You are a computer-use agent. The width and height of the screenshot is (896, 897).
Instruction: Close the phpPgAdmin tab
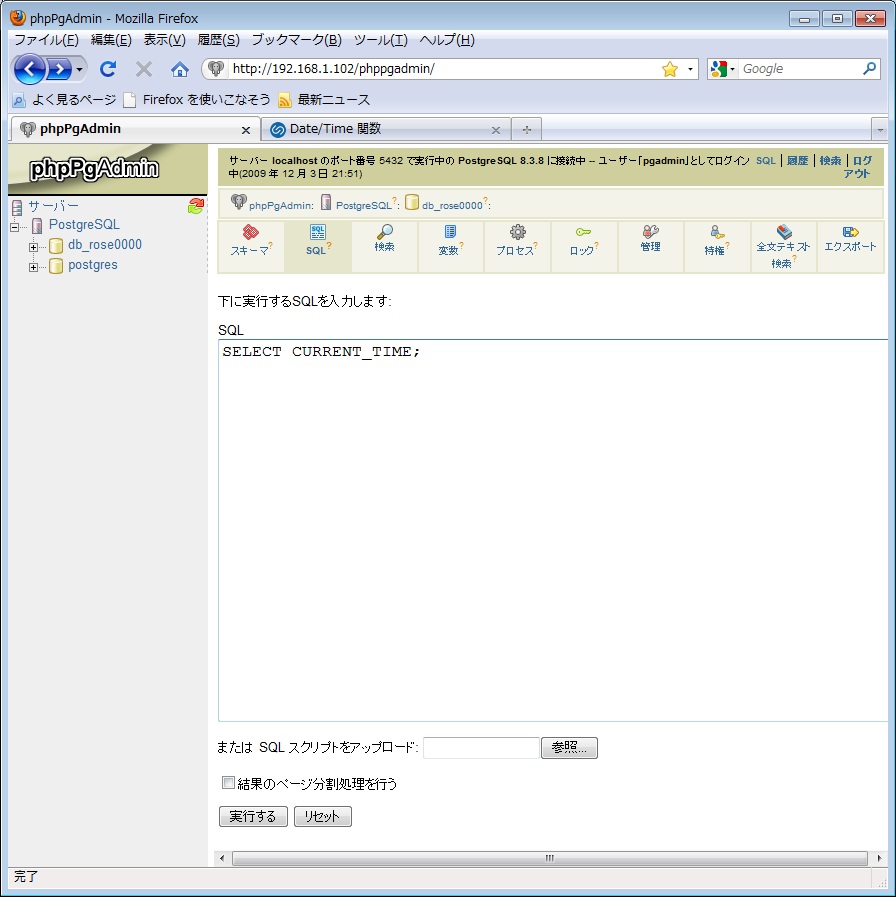click(246, 130)
